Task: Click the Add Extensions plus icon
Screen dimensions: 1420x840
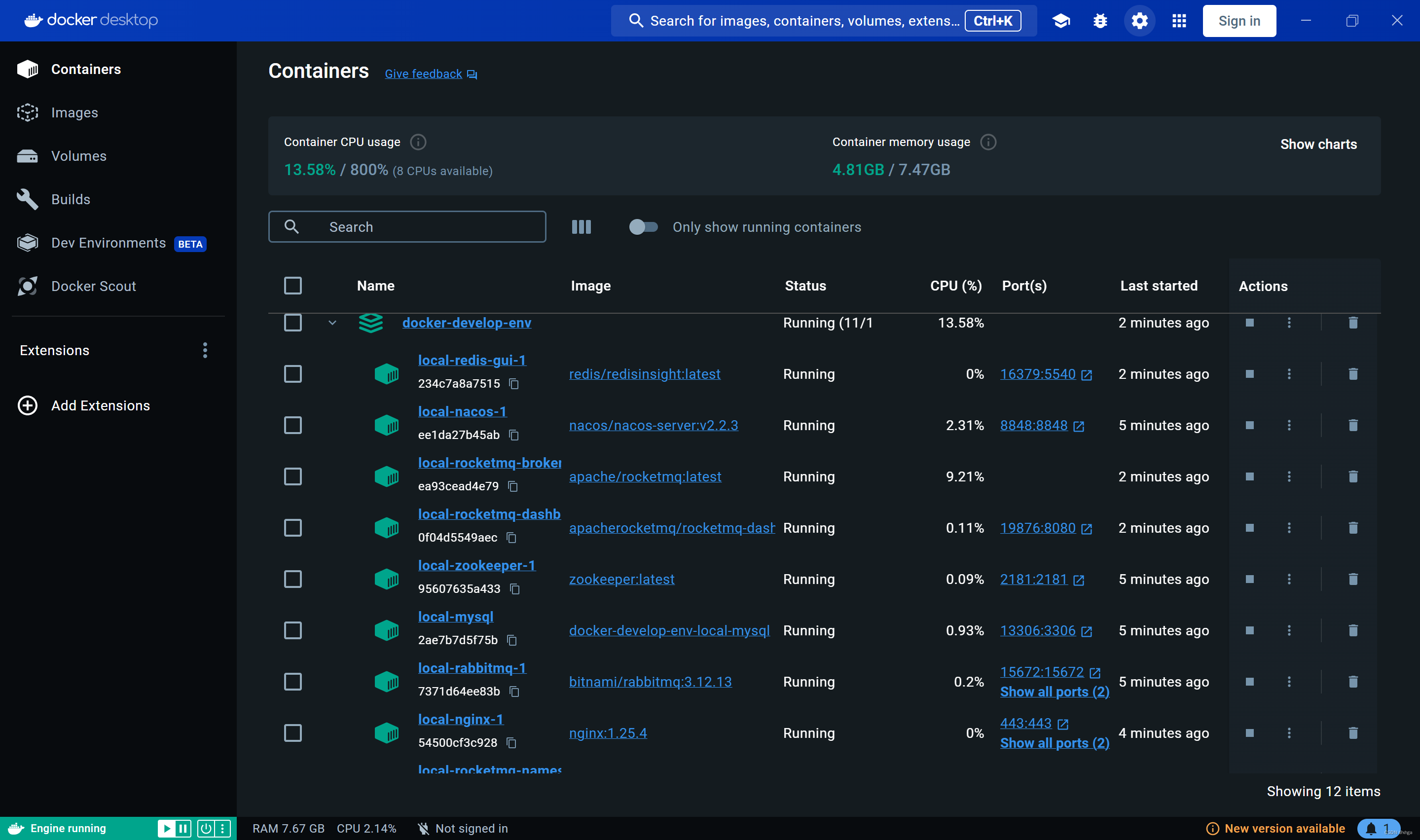Action: (27, 404)
